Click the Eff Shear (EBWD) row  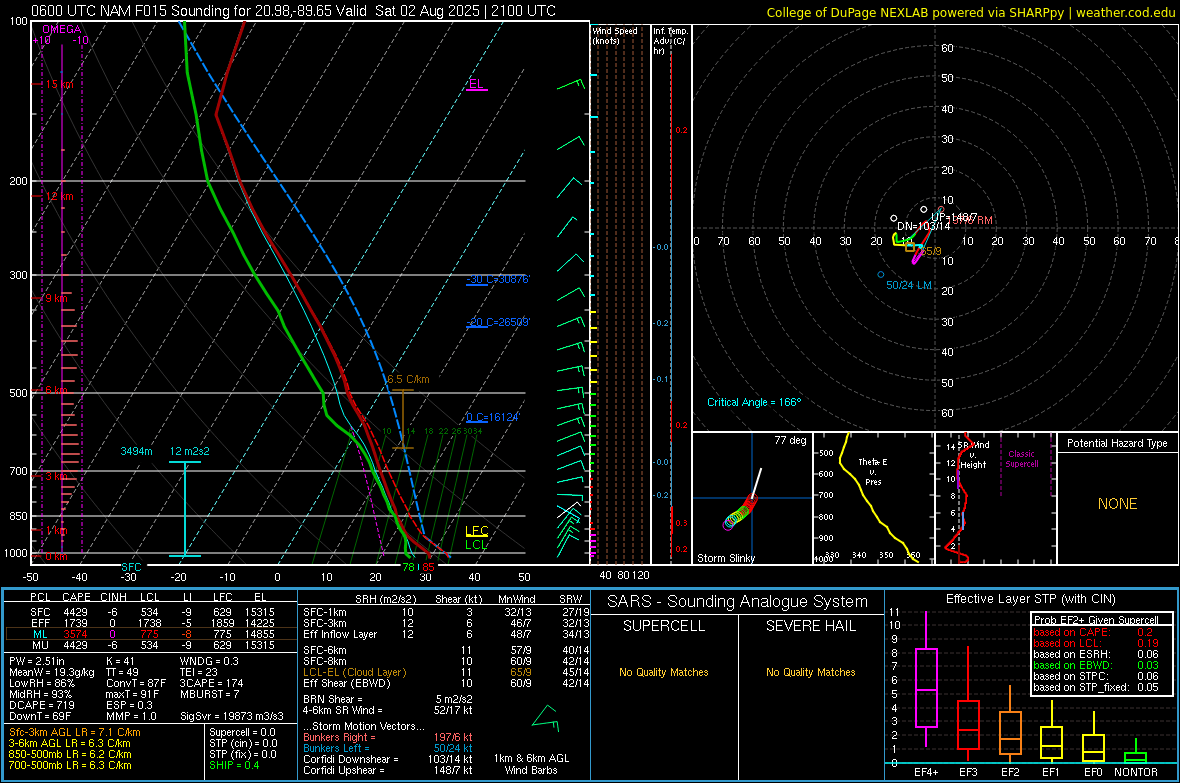tap(446, 684)
